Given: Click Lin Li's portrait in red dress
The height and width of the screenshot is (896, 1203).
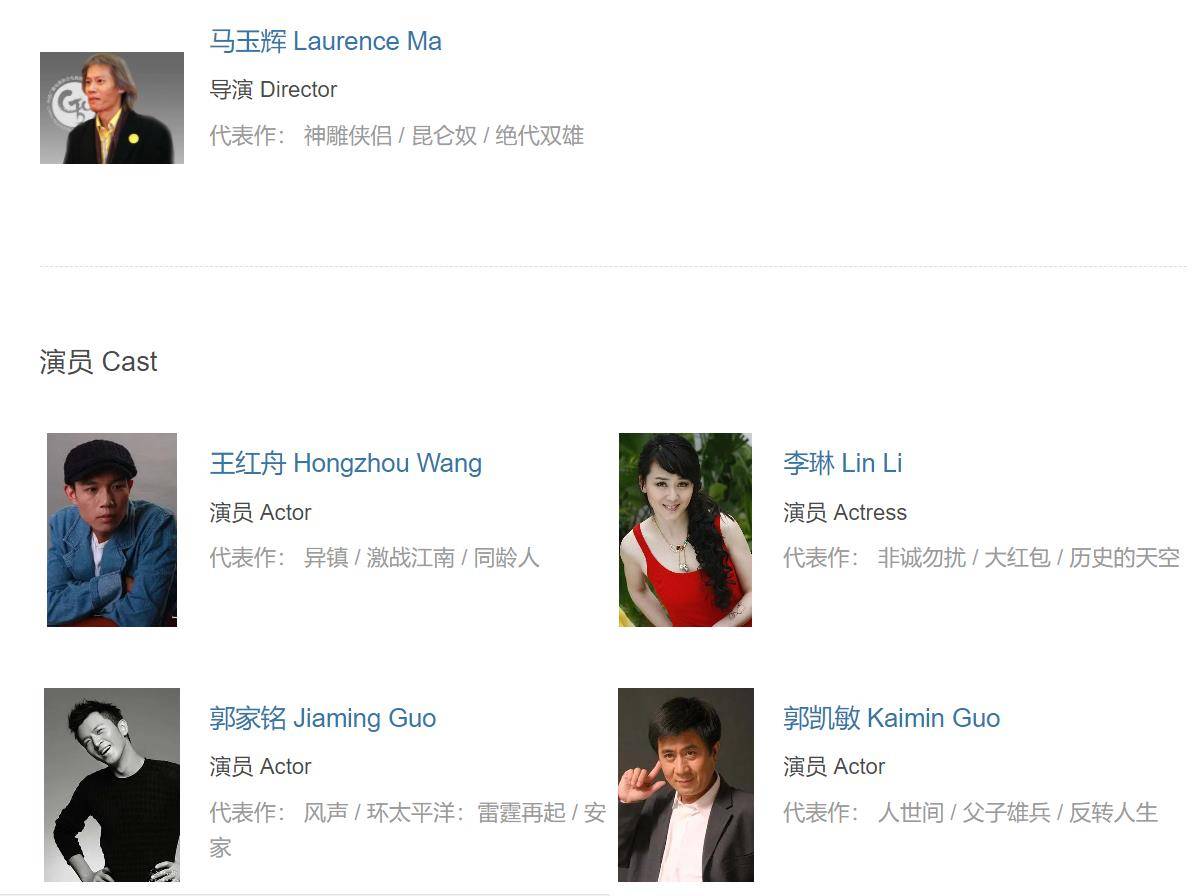Looking at the screenshot, I should 685,530.
